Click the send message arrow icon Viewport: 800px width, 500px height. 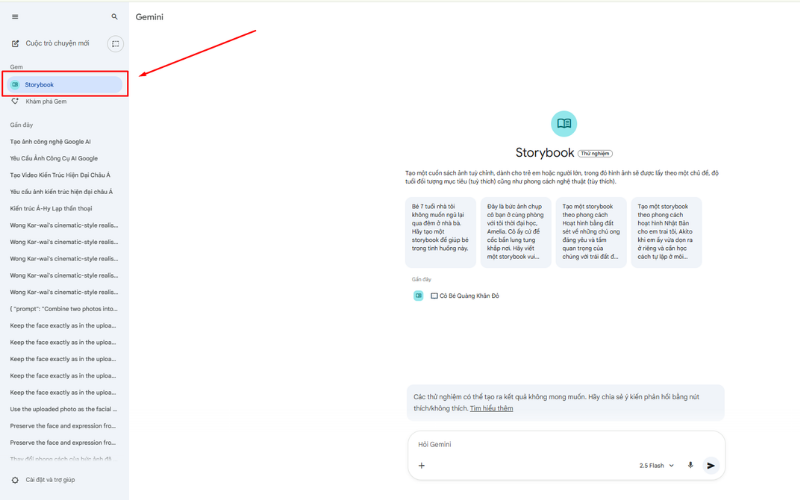click(x=711, y=465)
